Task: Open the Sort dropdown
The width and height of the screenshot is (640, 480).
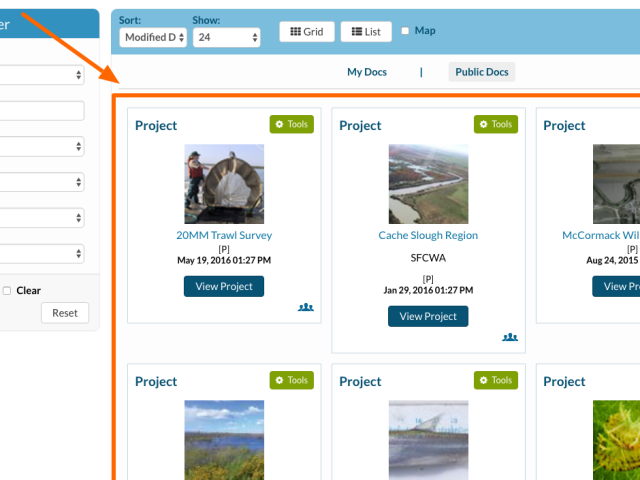Action: [152, 38]
